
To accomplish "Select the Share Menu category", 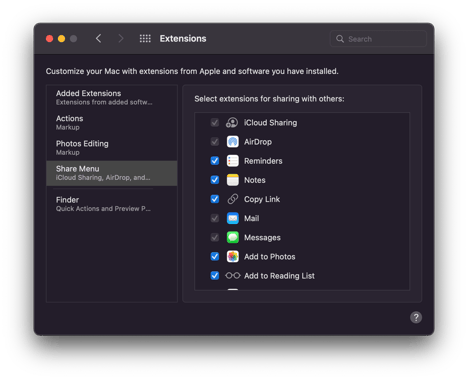I will [112, 173].
